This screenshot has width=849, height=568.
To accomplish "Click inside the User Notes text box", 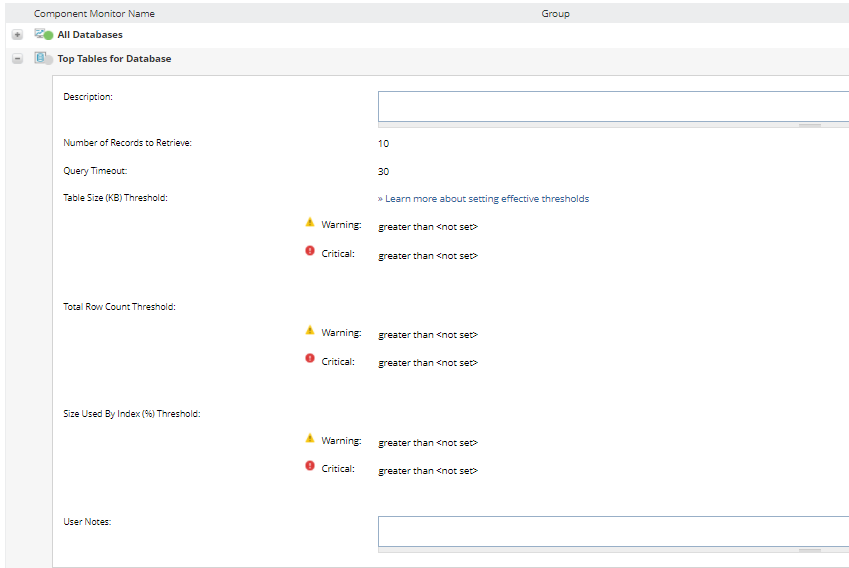I will [612, 530].
